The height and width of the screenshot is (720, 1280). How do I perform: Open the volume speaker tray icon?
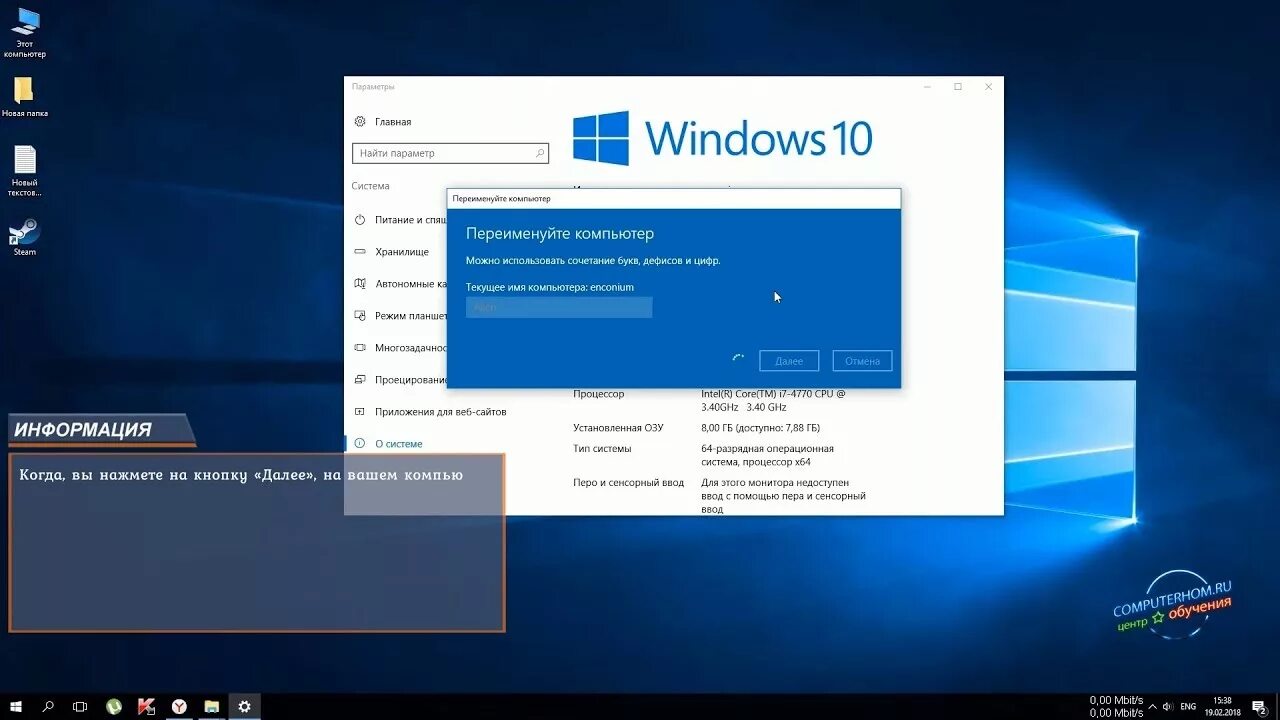pos(1170,706)
